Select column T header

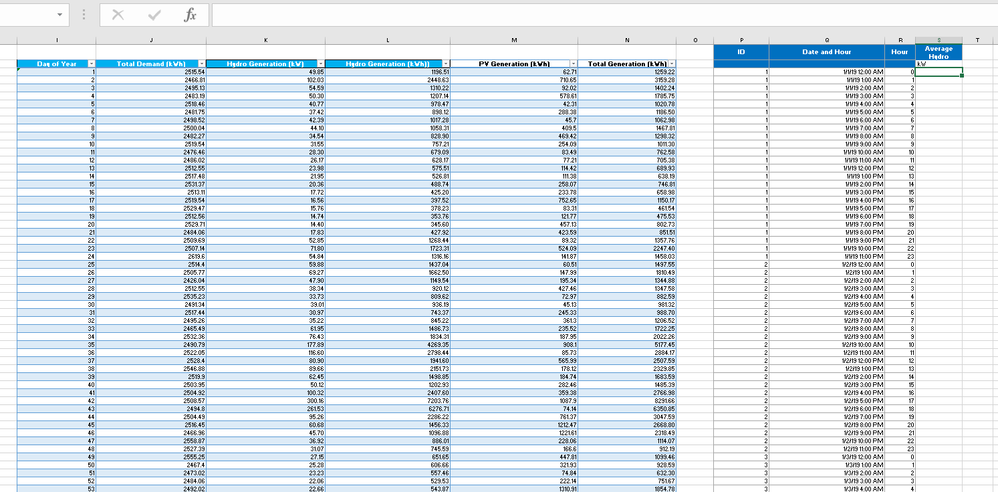click(977, 40)
